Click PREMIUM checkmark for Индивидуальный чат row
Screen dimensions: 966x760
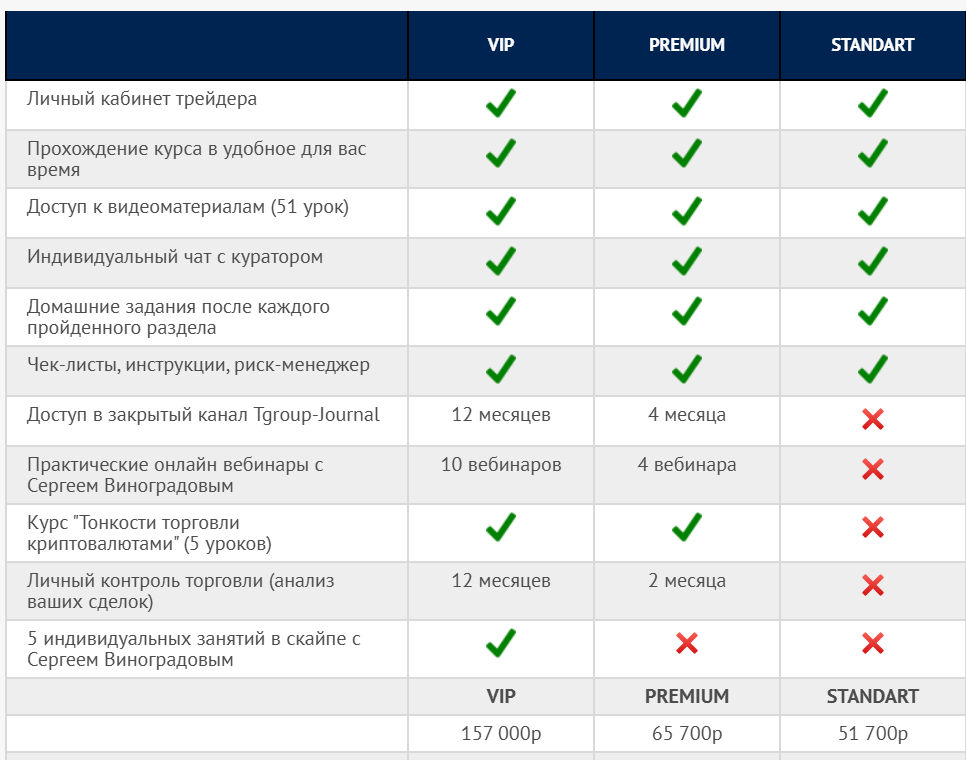tap(686, 261)
